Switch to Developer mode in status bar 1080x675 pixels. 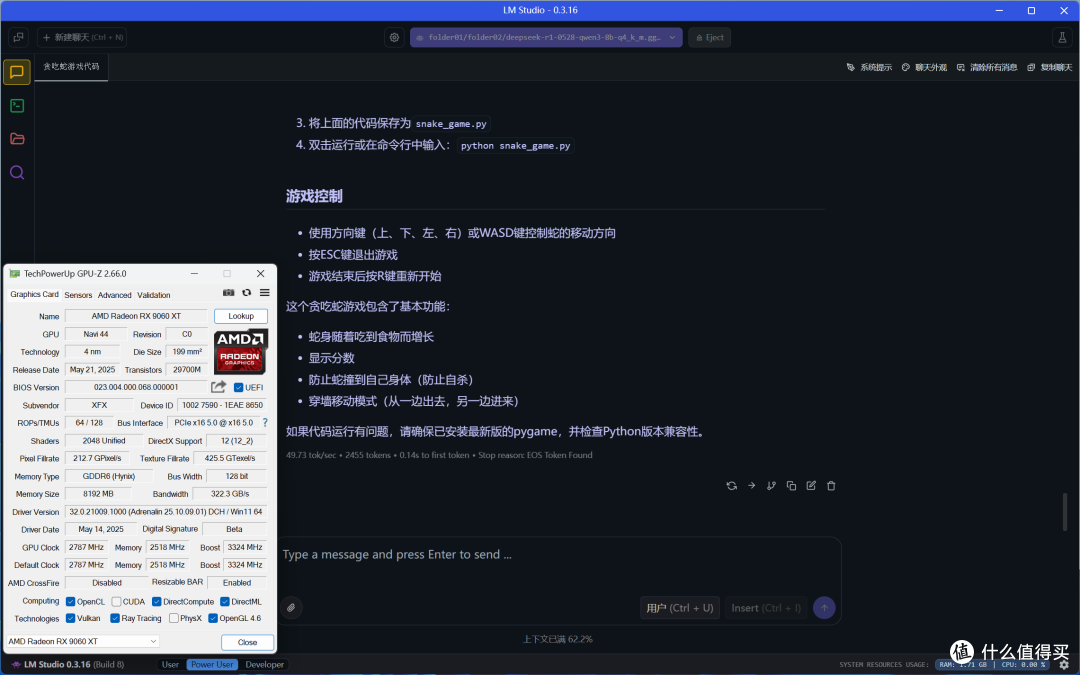264,665
